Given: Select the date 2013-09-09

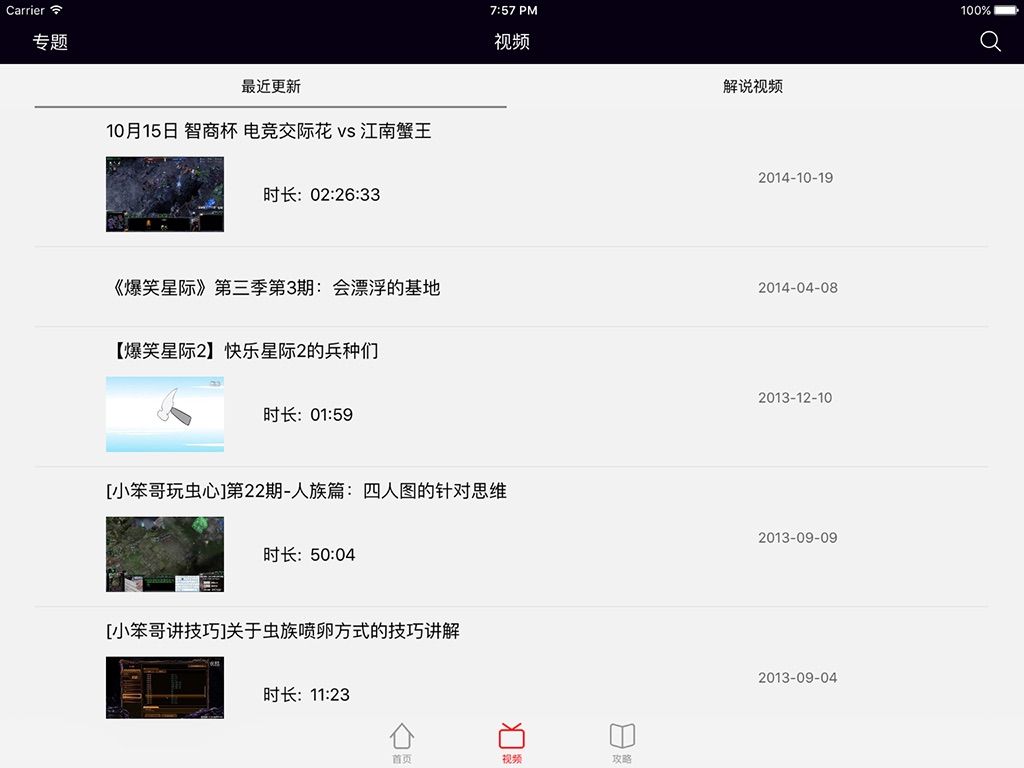Looking at the screenshot, I should point(797,537).
